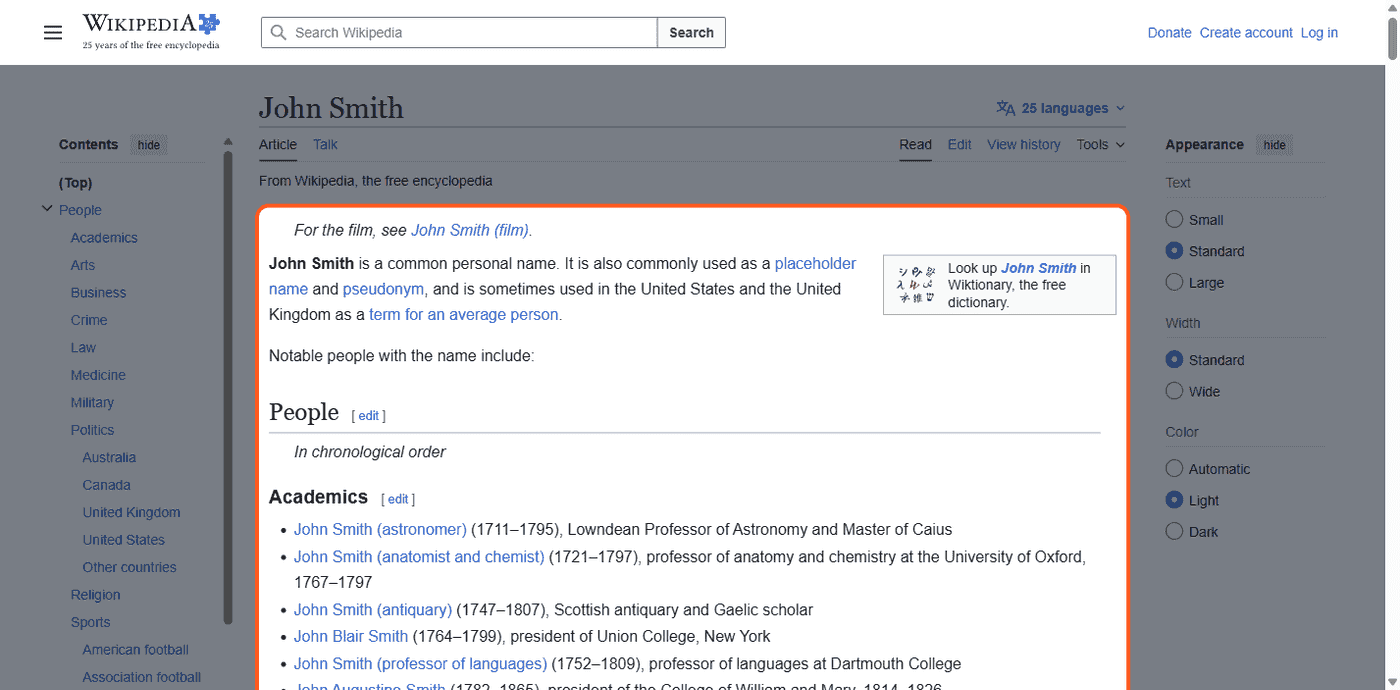
Task: Click the Donate link
Action: (1169, 33)
